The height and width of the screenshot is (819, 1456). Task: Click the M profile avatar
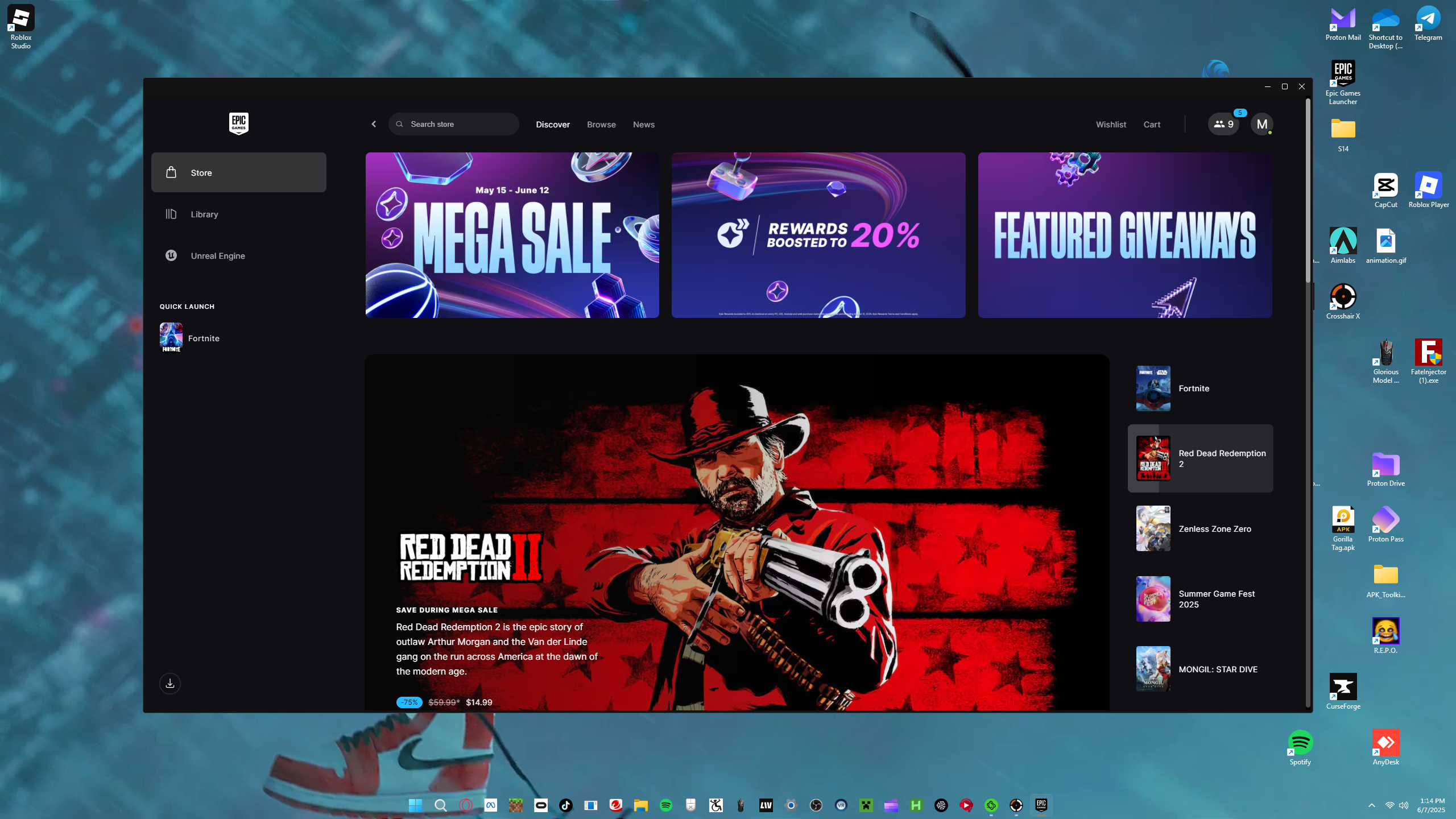1261,124
